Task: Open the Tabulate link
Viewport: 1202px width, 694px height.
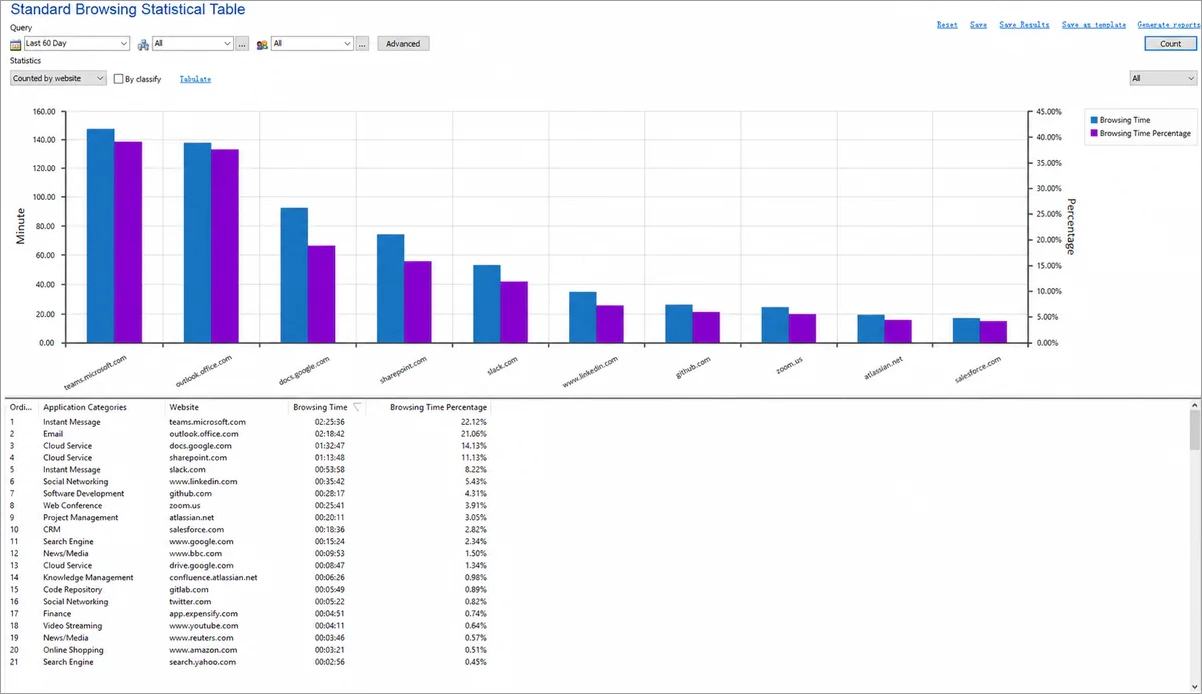Action: pos(195,79)
